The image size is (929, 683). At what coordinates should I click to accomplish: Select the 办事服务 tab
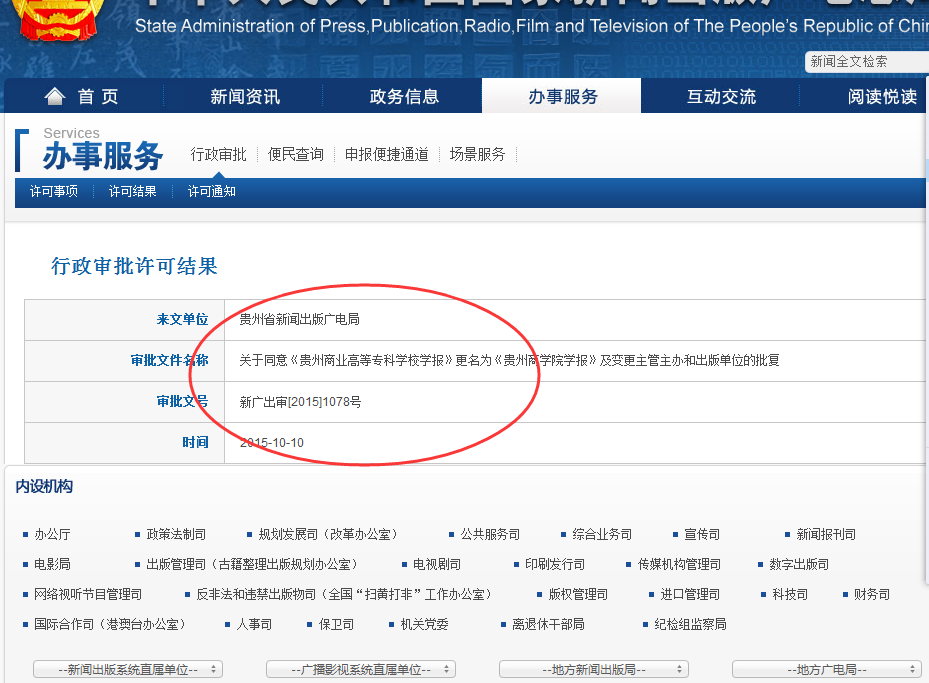[562, 96]
